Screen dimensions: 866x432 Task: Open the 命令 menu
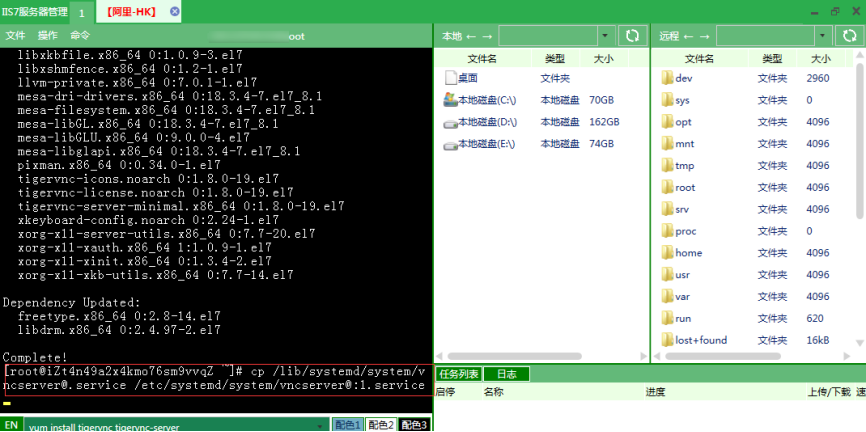(80, 36)
